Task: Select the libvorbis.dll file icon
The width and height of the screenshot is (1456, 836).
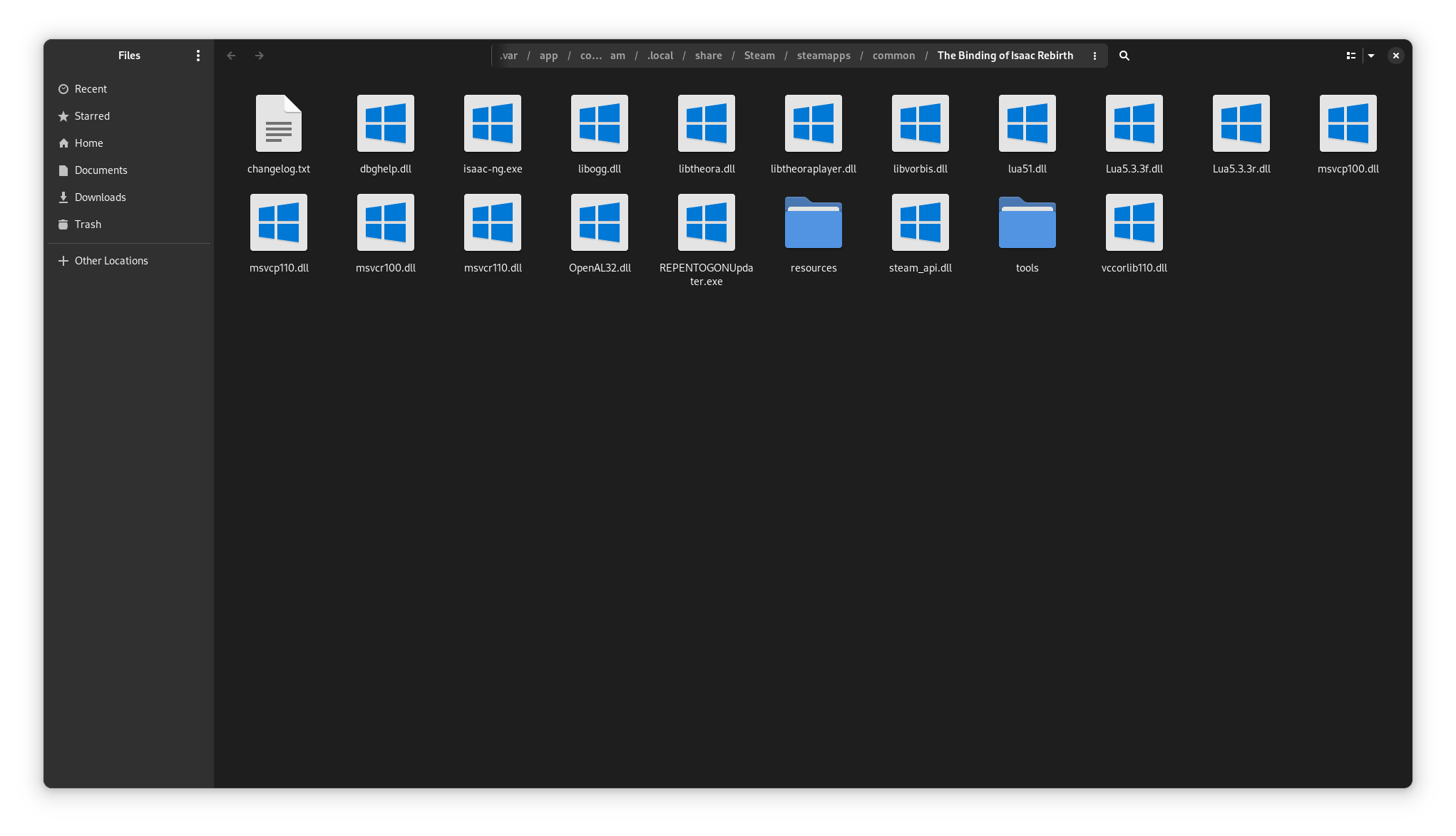Action: [x=921, y=123]
